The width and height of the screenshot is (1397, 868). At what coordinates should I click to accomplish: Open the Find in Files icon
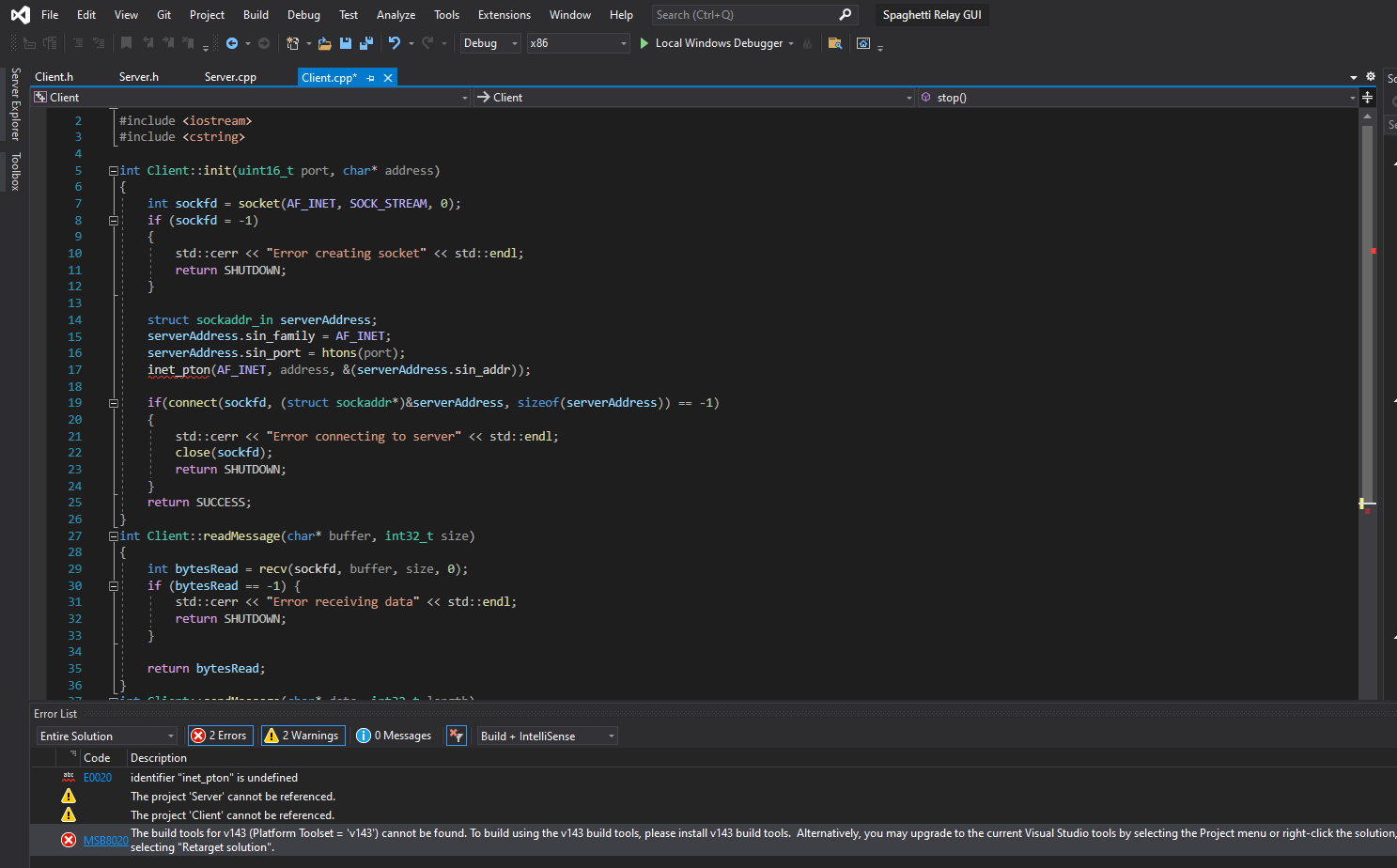click(x=834, y=43)
